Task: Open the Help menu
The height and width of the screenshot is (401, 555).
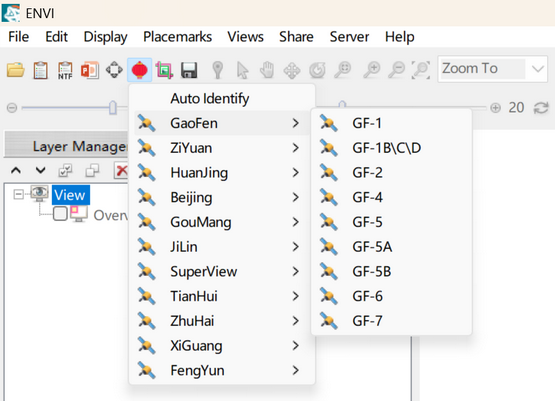Action: (400, 37)
